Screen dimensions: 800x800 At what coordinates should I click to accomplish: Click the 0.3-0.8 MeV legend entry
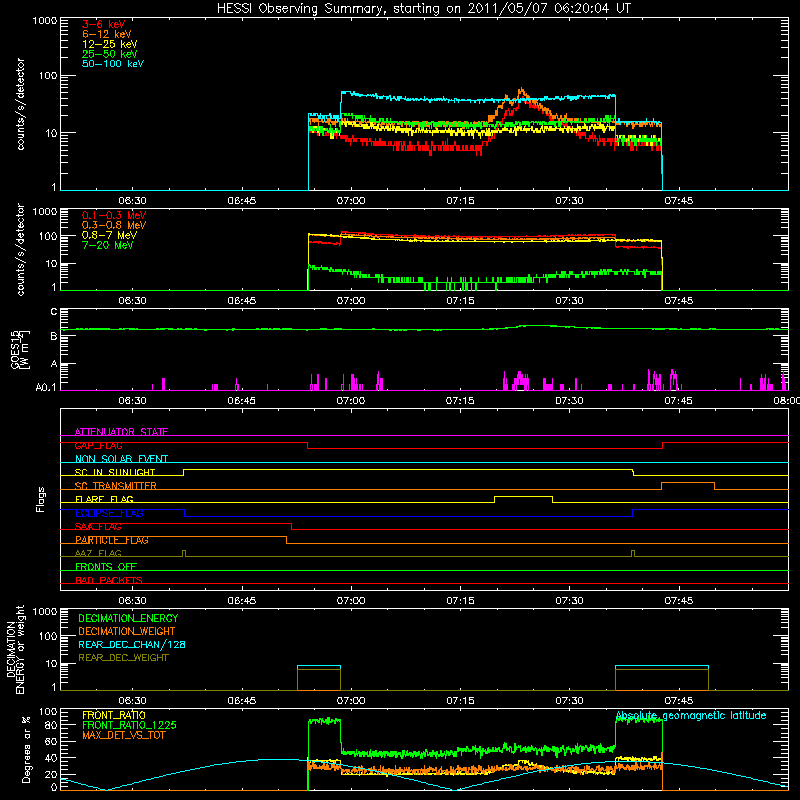(114, 225)
